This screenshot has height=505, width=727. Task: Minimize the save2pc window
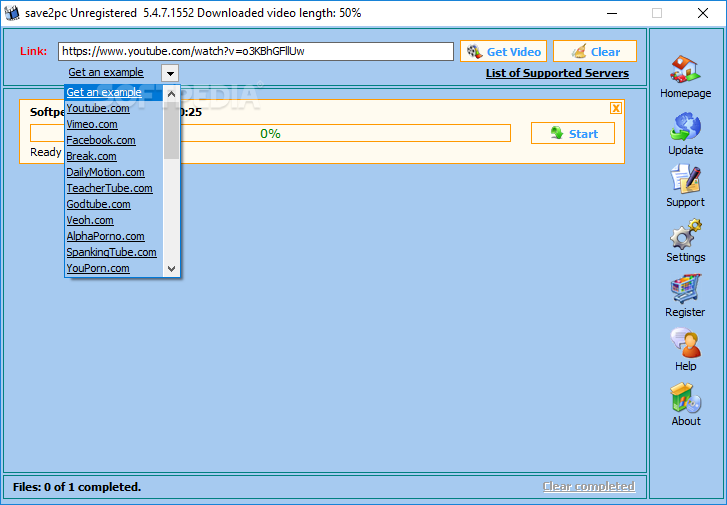coord(612,13)
